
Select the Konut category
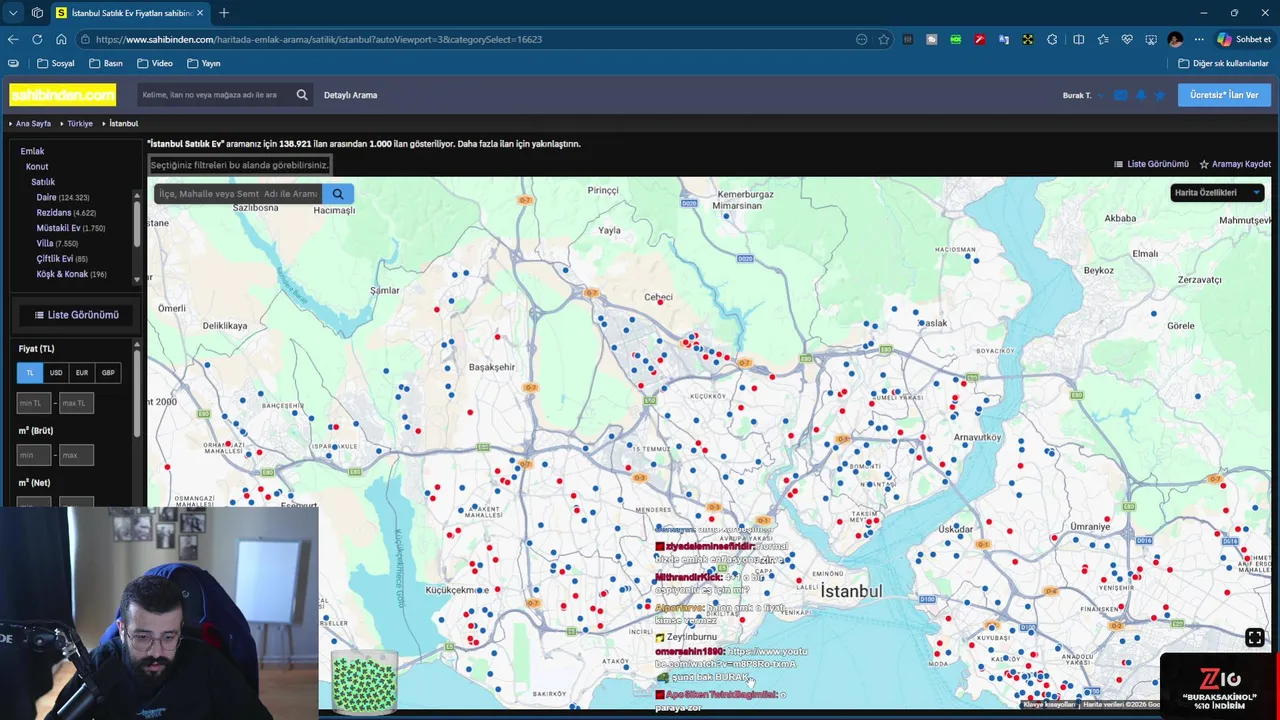pyautogui.click(x=37, y=167)
